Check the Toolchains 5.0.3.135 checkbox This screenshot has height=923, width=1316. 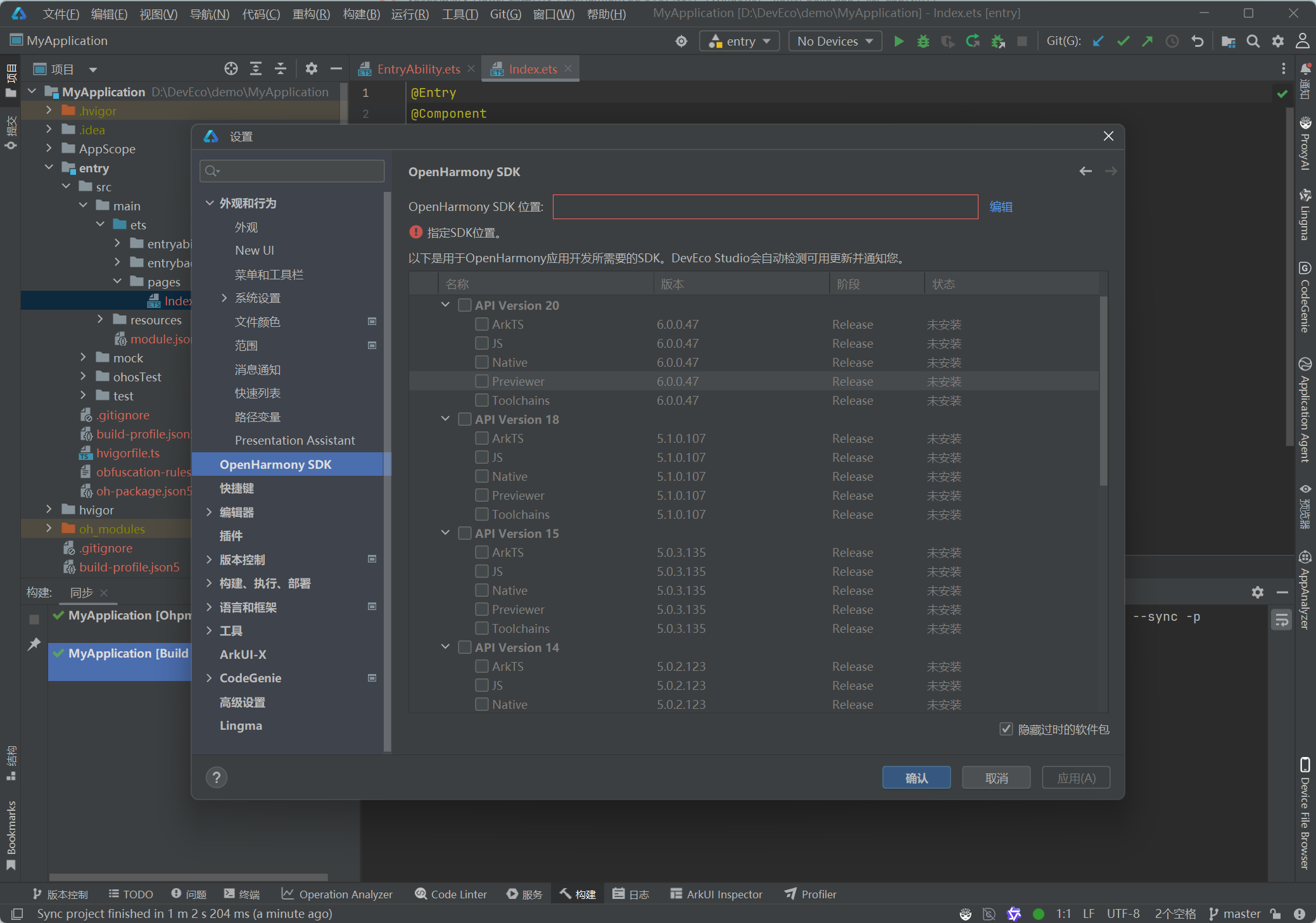click(x=482, y=628)
